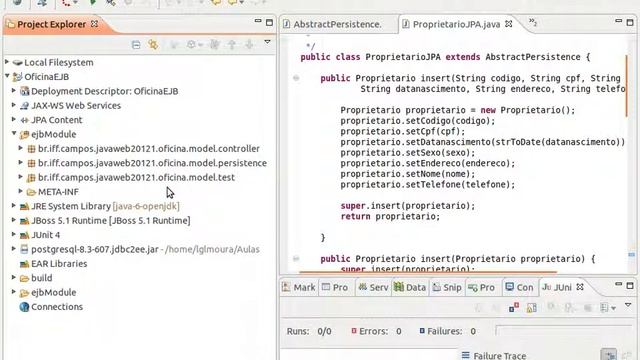The width and height of the screenshot is (640, 360).
Task: Click the JRE System Library icon
Action: point(24,207)
